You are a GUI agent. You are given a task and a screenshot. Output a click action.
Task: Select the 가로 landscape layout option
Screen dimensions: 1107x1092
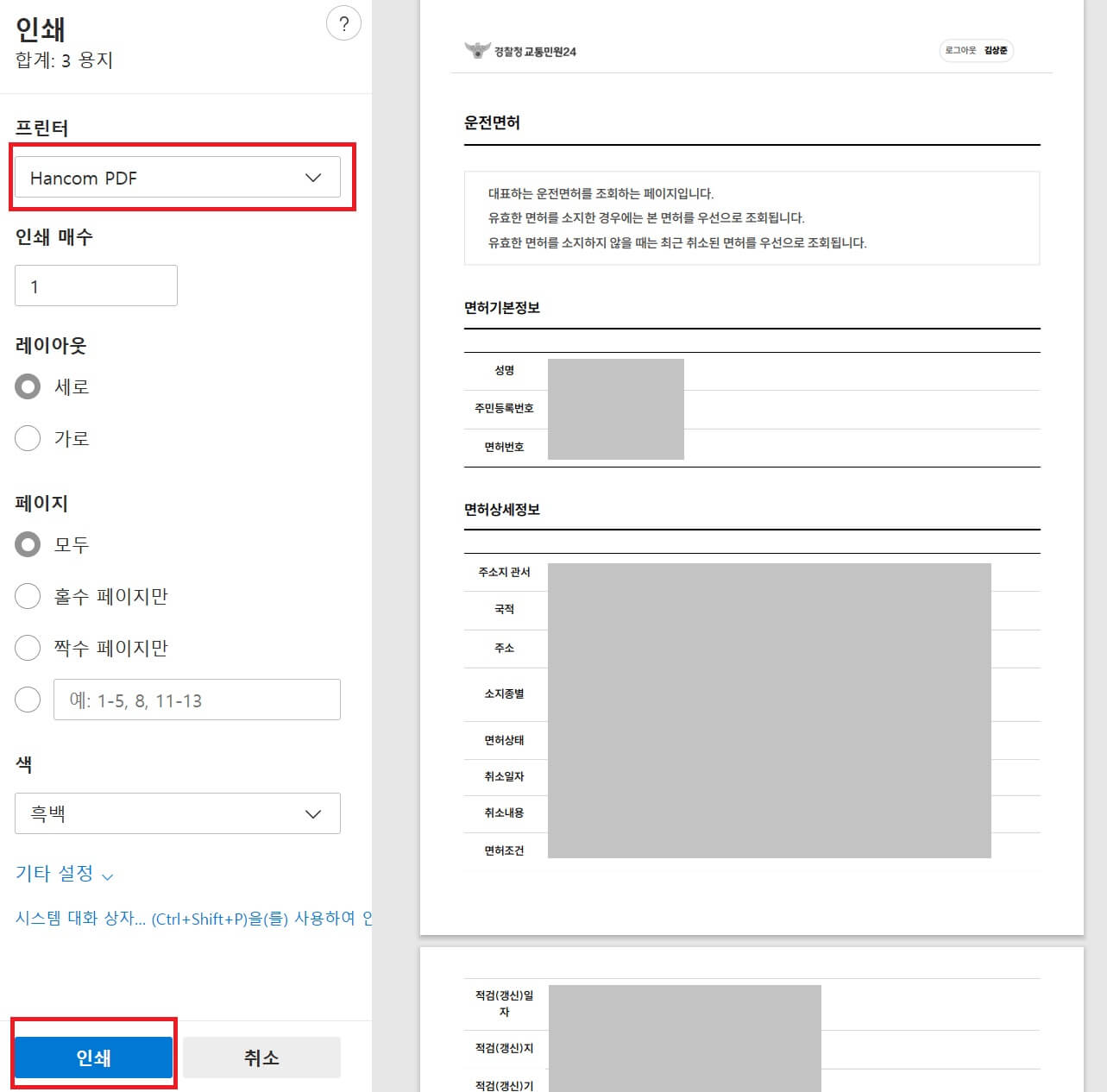tap(28, 438)
